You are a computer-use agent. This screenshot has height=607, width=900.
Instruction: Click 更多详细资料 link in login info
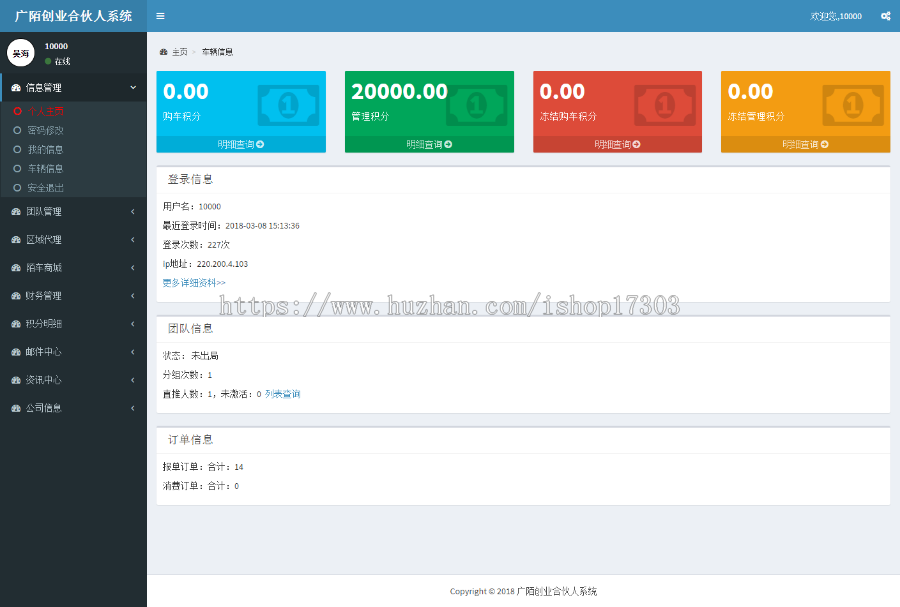(194, 283)
